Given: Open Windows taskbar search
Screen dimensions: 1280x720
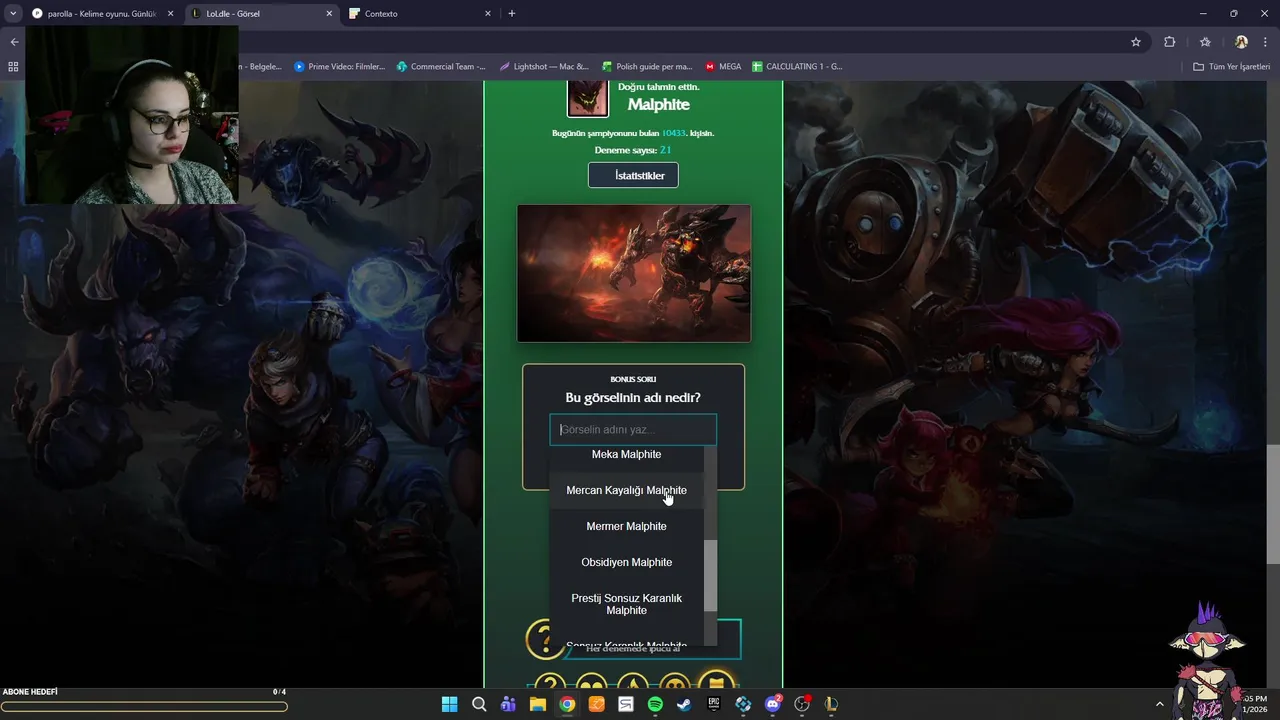Looking at the screenshot, I should (x=479, y=704).
